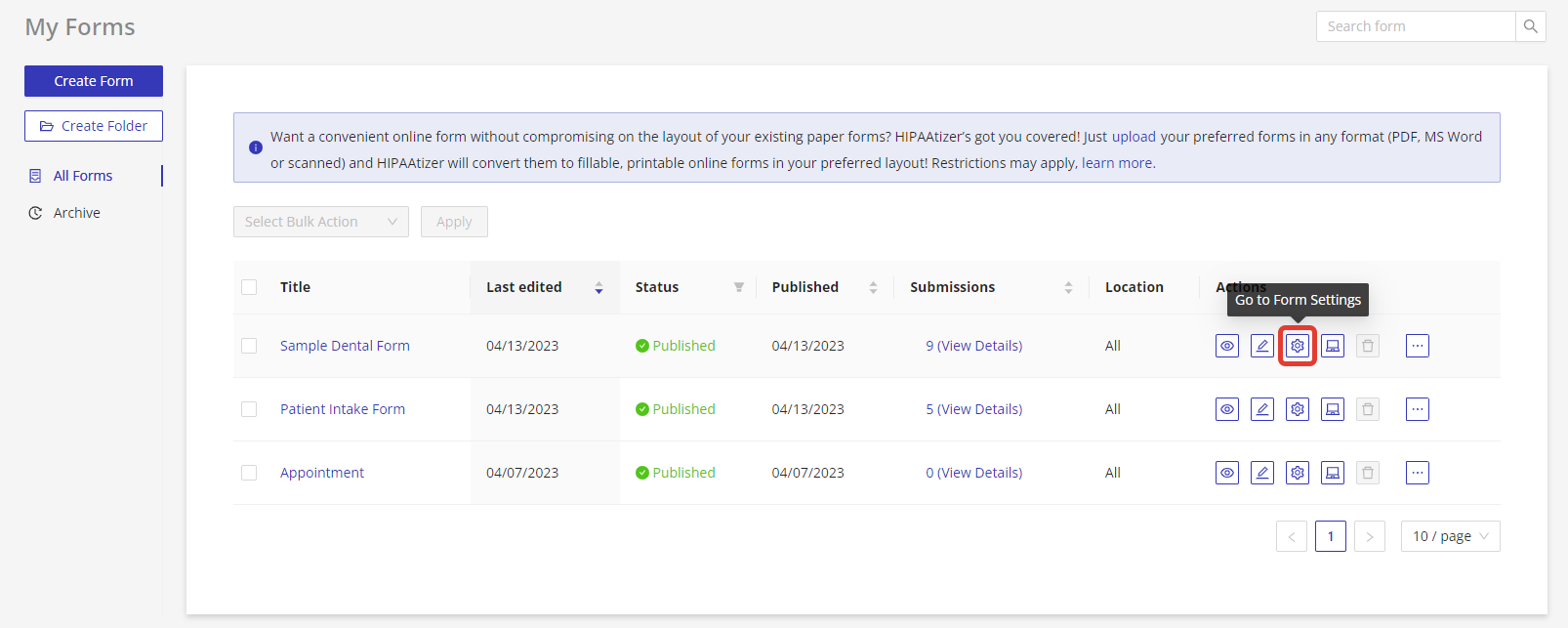This screenshot has height=628, width=1568.
Task: Expand the 10 / page size selector
Action: point(1449,536)
